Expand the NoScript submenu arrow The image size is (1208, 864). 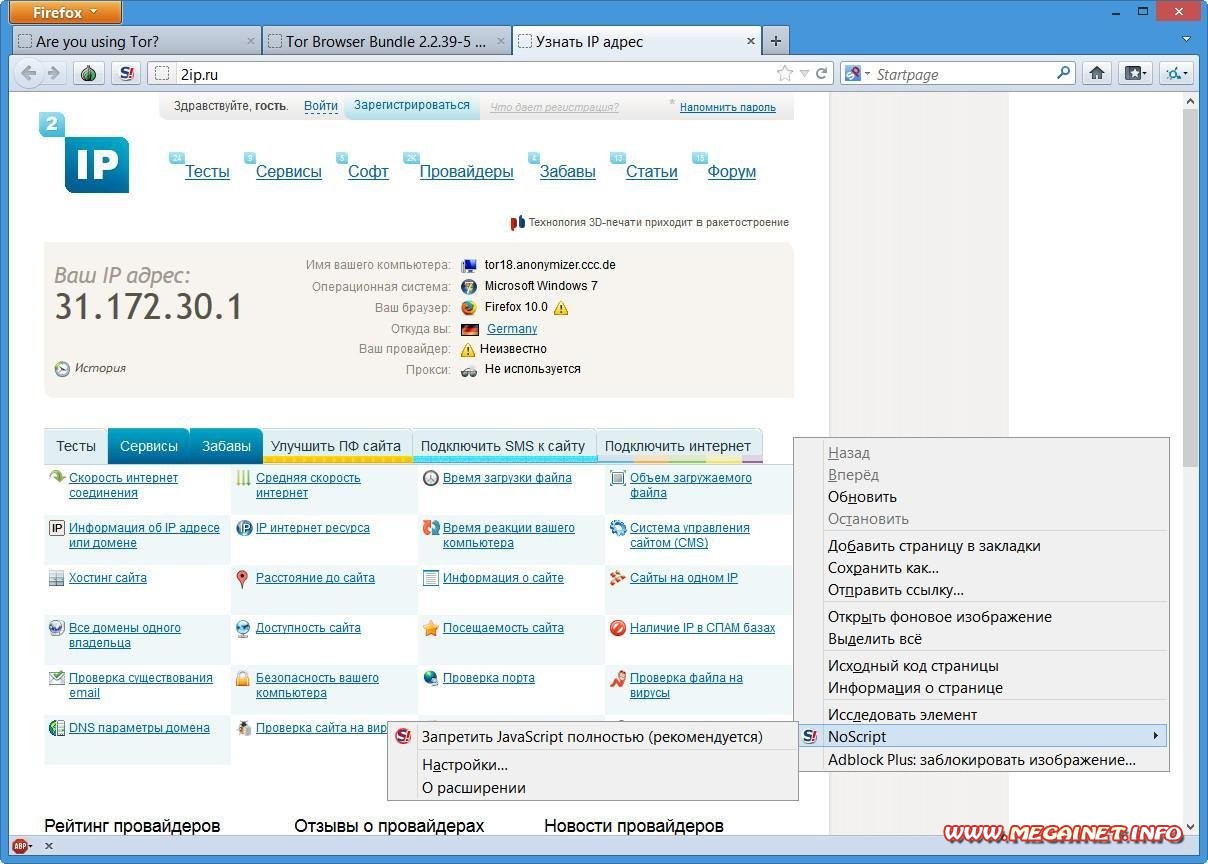coord(1156,736)
